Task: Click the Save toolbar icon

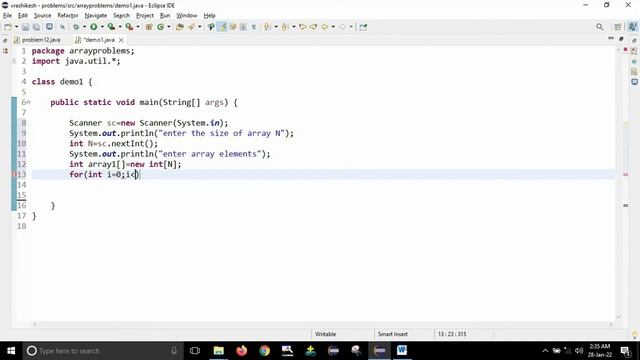Action: pyautogui.click(x=25, y=27)
